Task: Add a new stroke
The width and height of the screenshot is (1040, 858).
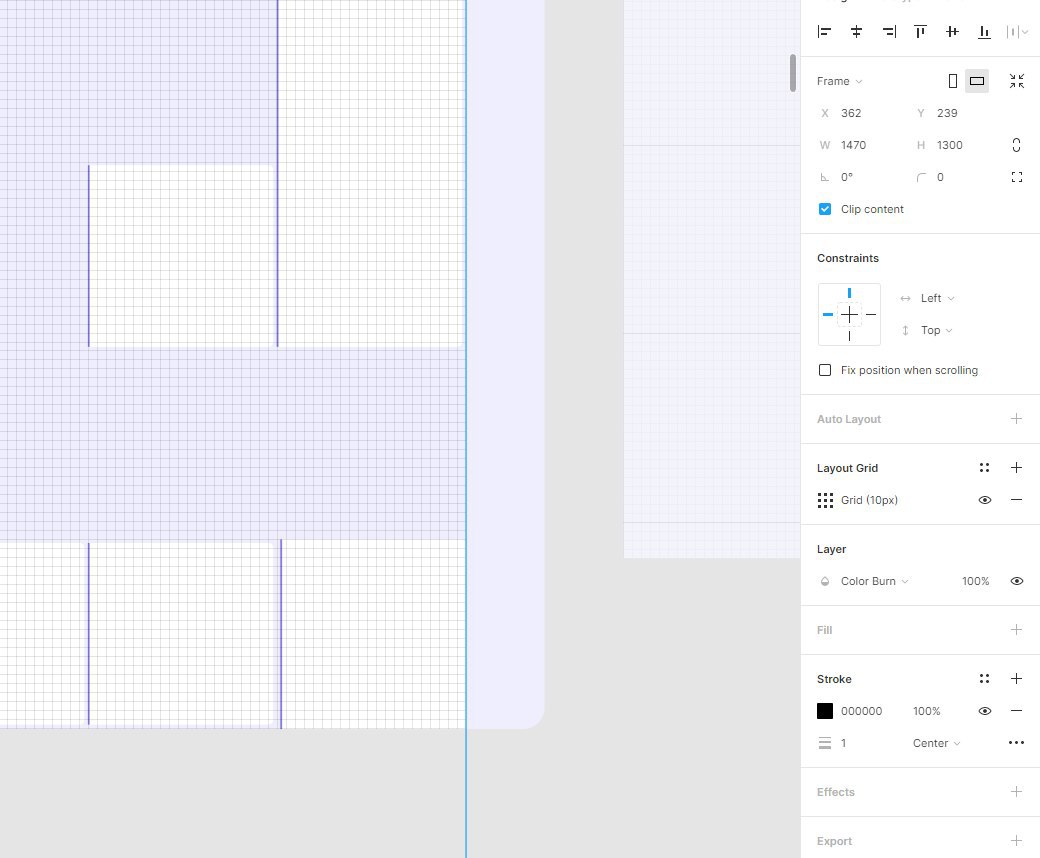Action: 1016,678
